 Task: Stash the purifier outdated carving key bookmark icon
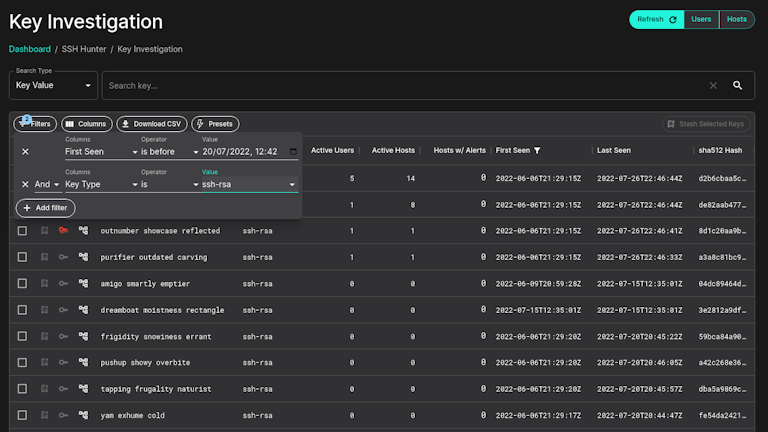[45, 257]
